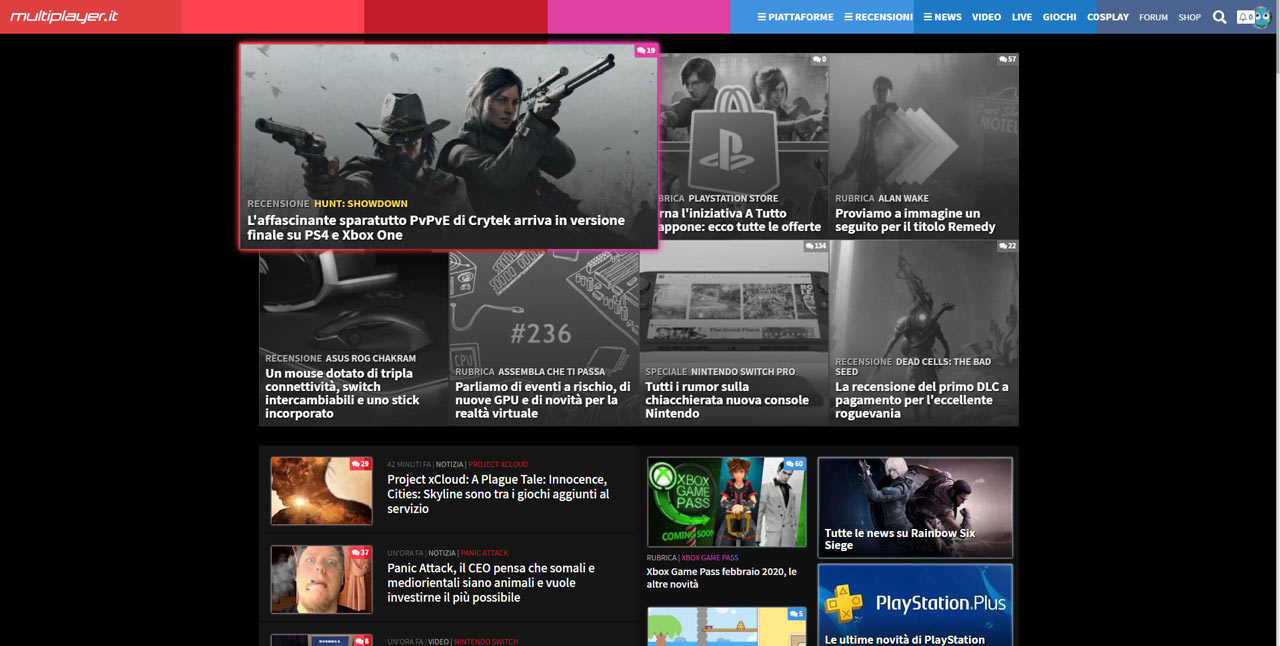This screenshot has width=1280, height=646.
Task: Click the 19 comments badge on Hunt: Showdown
Action: pos(646,50)
